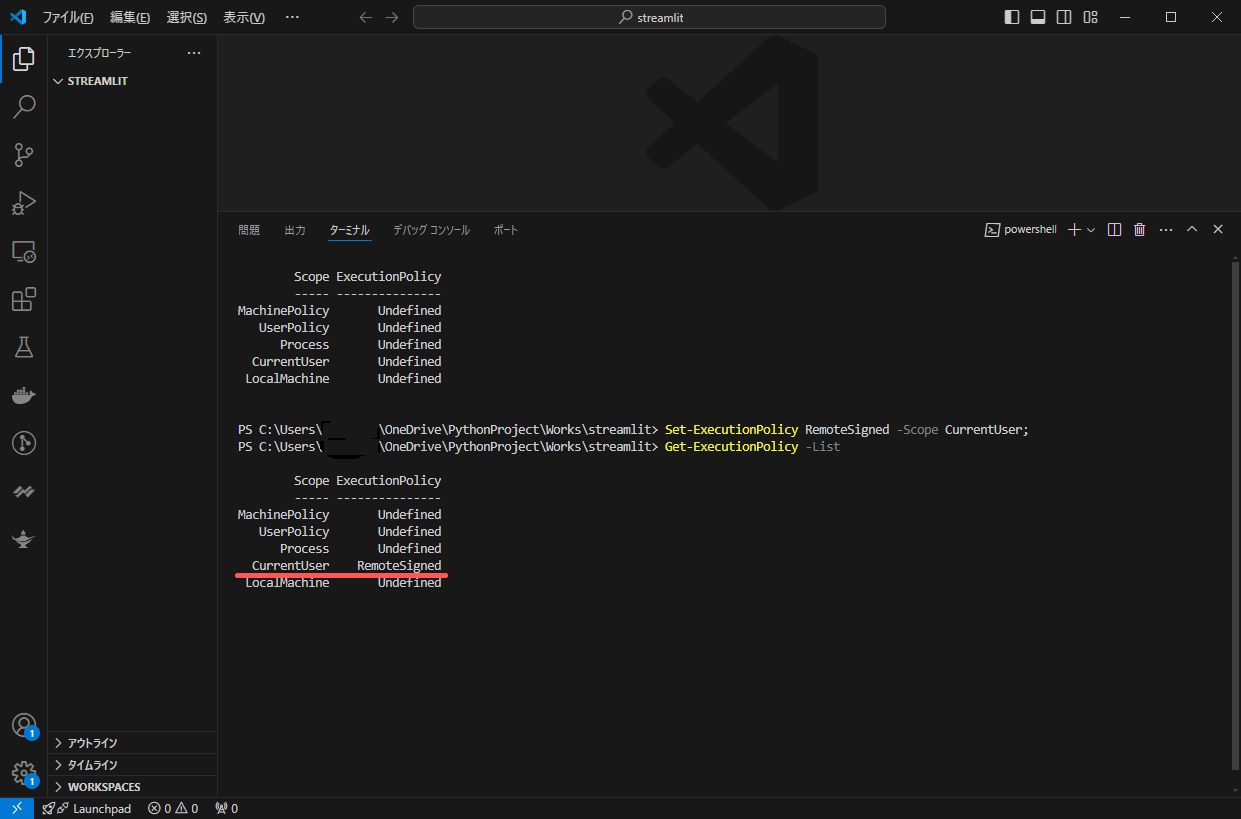Click the Kill Terminal trash icon
1241x819 pixels.
[1139, 230]
